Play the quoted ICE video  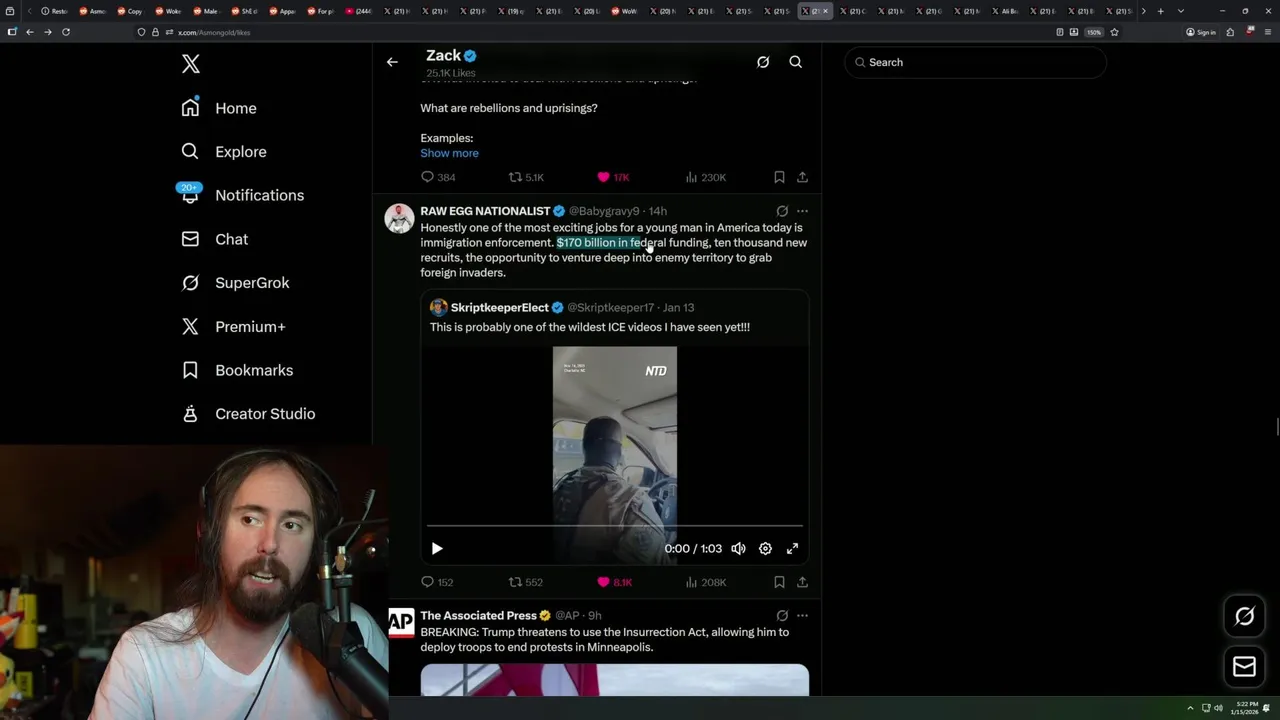(437, 548)
